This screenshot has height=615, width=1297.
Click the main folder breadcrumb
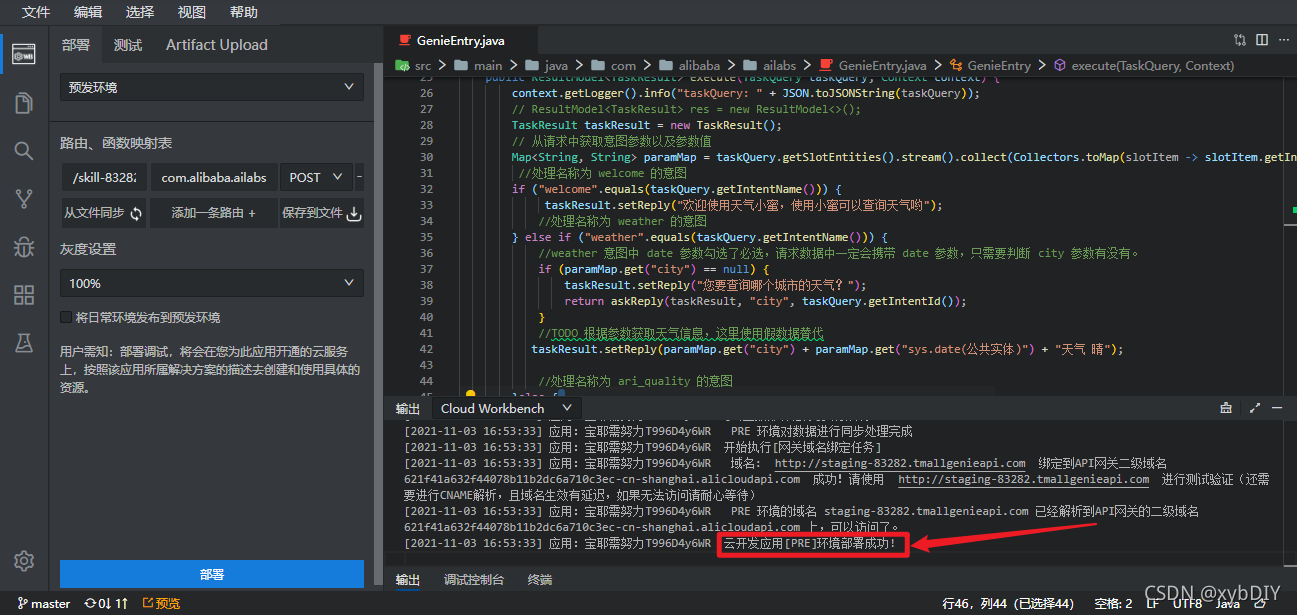[479, 65]
